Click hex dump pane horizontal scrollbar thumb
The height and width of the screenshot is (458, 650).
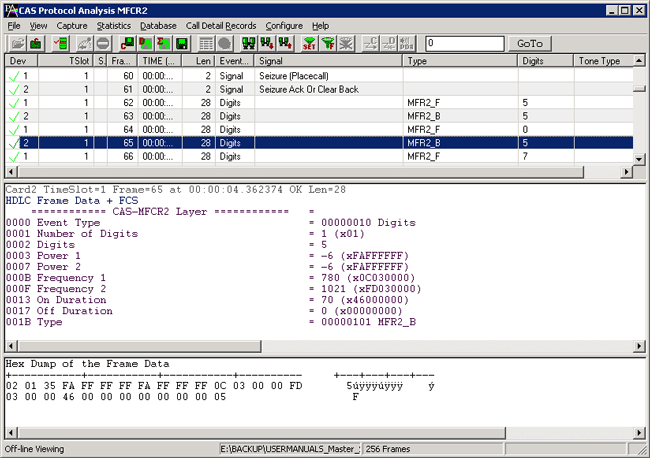pyautogui.click(x=262, y=433)
